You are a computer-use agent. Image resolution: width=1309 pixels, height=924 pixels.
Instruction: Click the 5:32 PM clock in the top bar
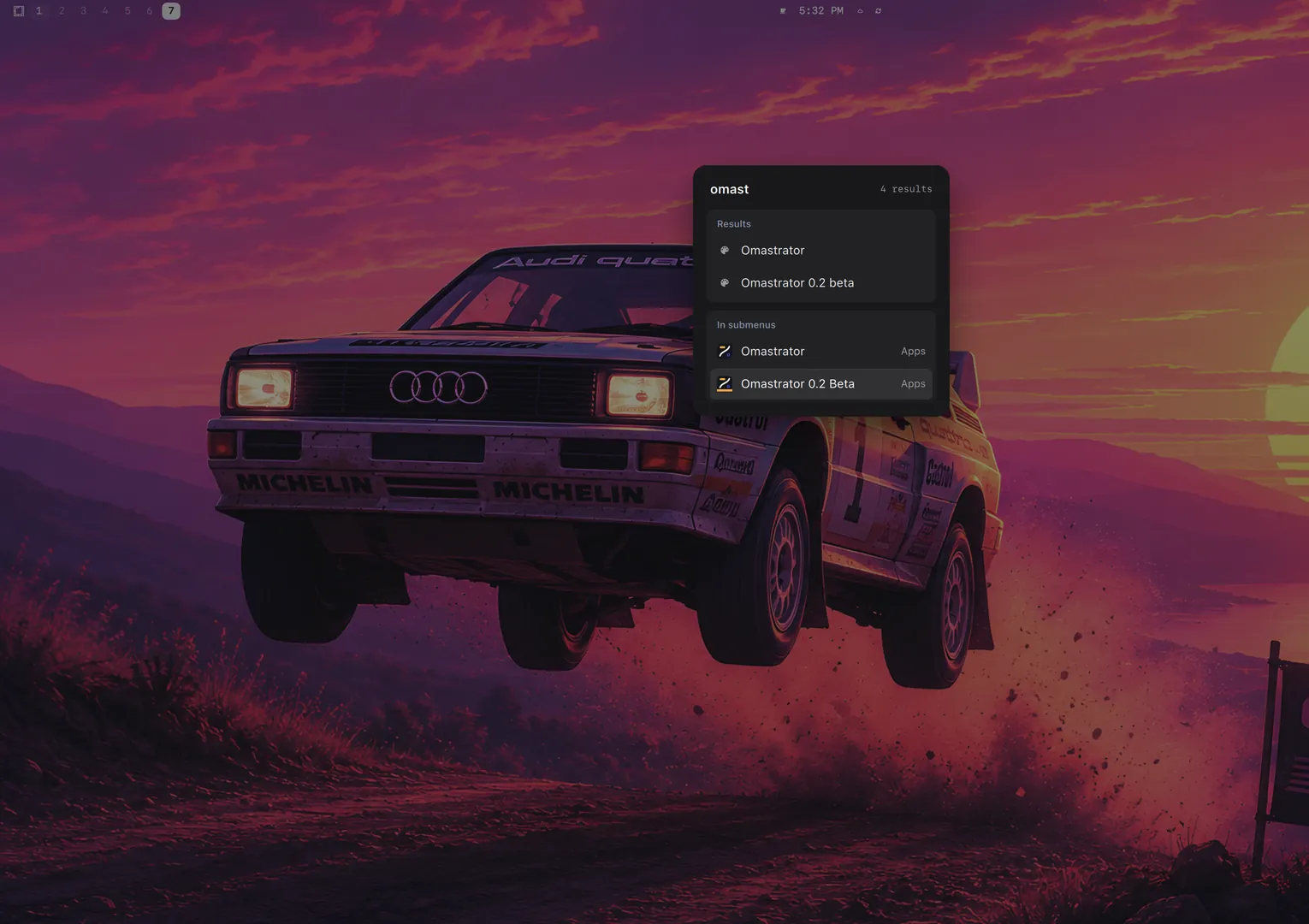(x=821, y=11)
